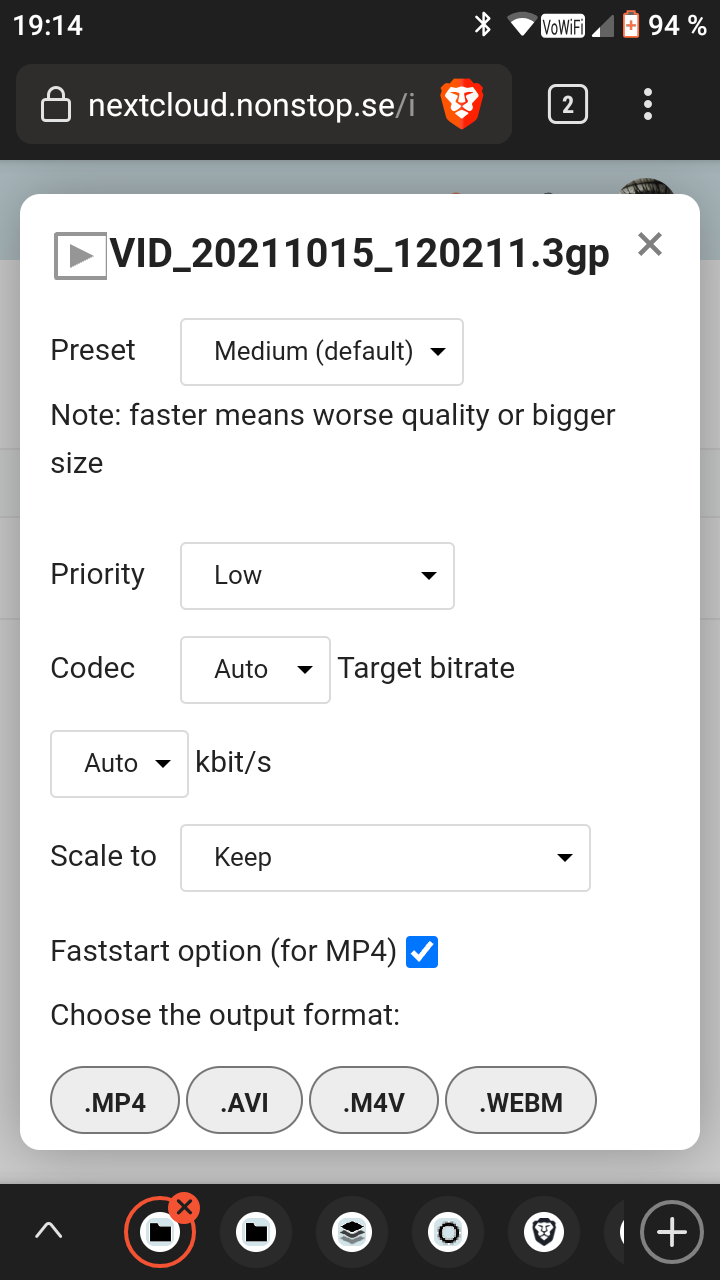Open Brave Shields lion icon in address bar

click(462, 104)
